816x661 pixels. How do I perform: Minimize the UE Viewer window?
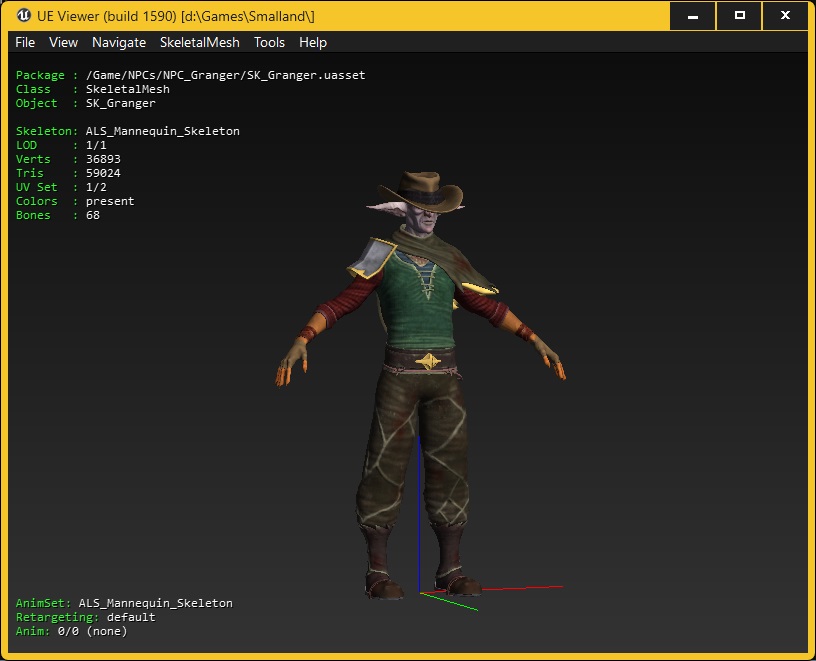pyautogui.click(x=693, y=16)
